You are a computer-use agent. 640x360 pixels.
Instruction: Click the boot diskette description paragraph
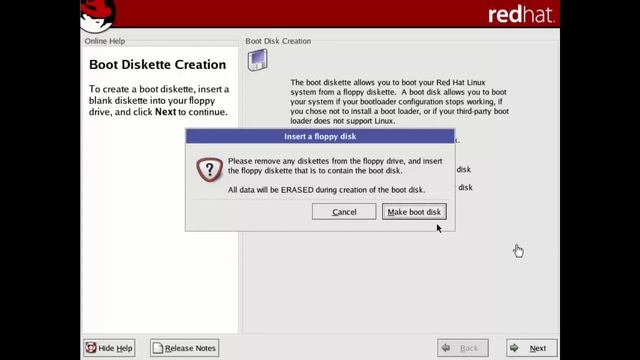click(400, 102)
